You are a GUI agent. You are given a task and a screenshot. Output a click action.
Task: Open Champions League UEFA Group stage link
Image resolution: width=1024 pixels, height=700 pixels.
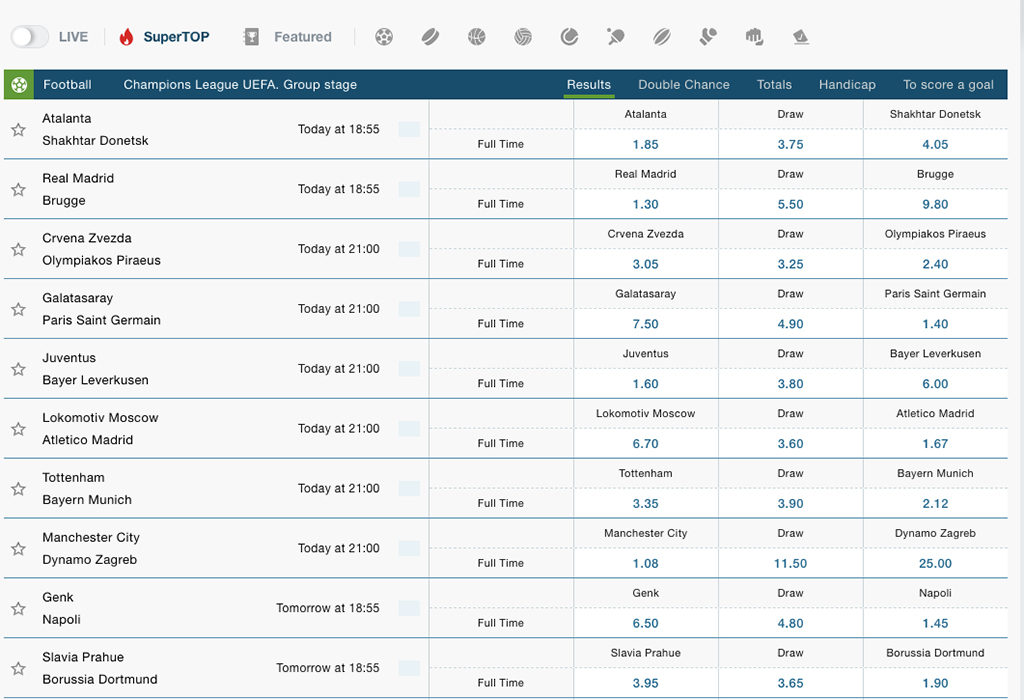point(240,84)
